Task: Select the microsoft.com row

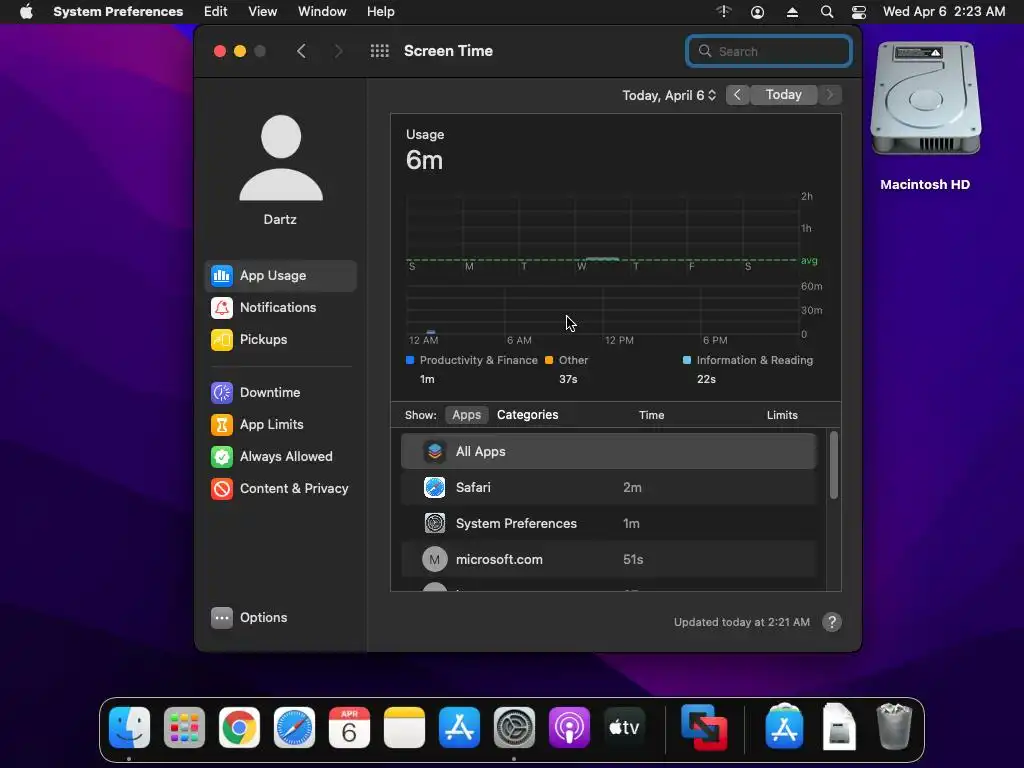Action: click(608, 560)
